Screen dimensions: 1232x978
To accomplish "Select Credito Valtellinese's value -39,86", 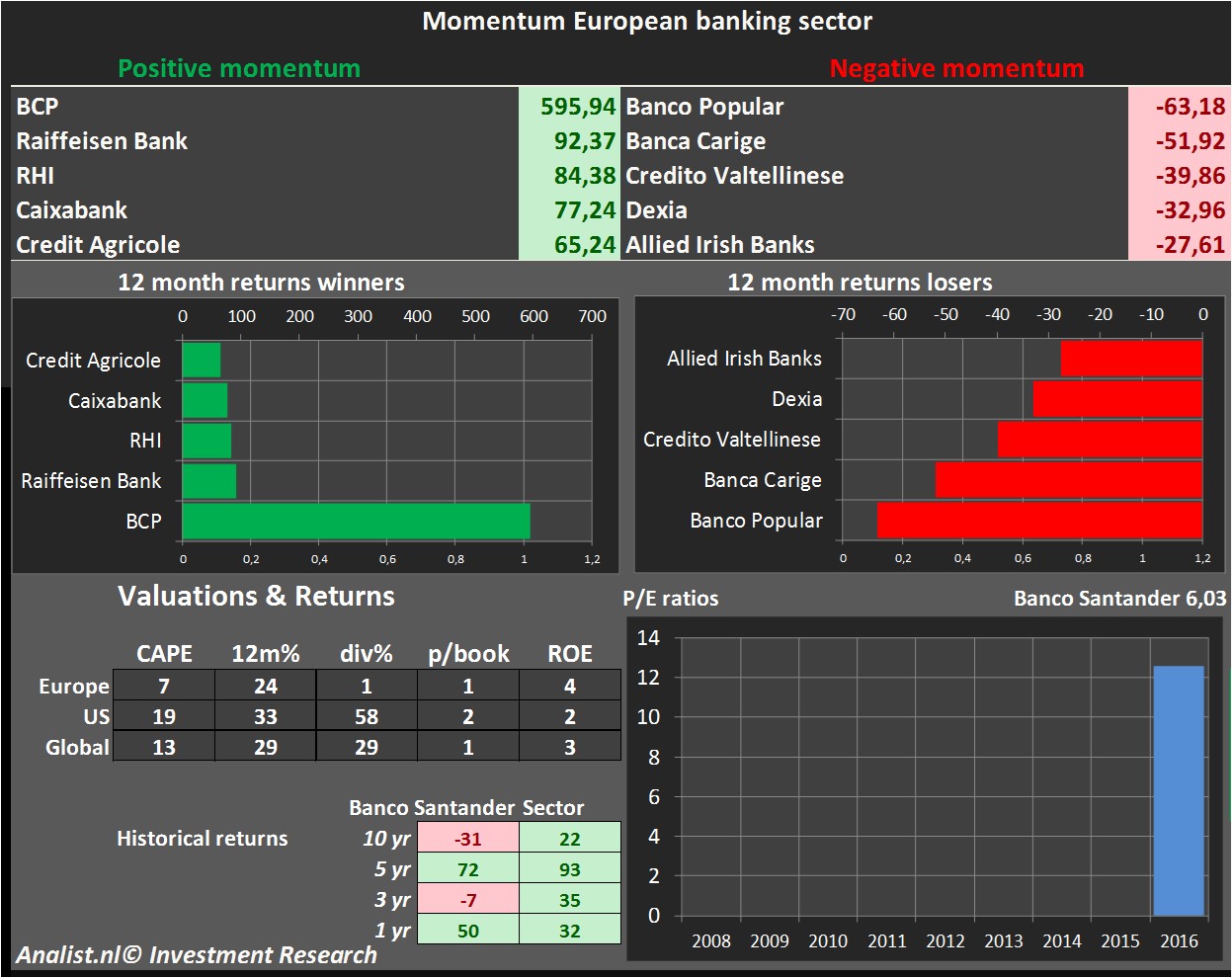I will [1178, 175].
